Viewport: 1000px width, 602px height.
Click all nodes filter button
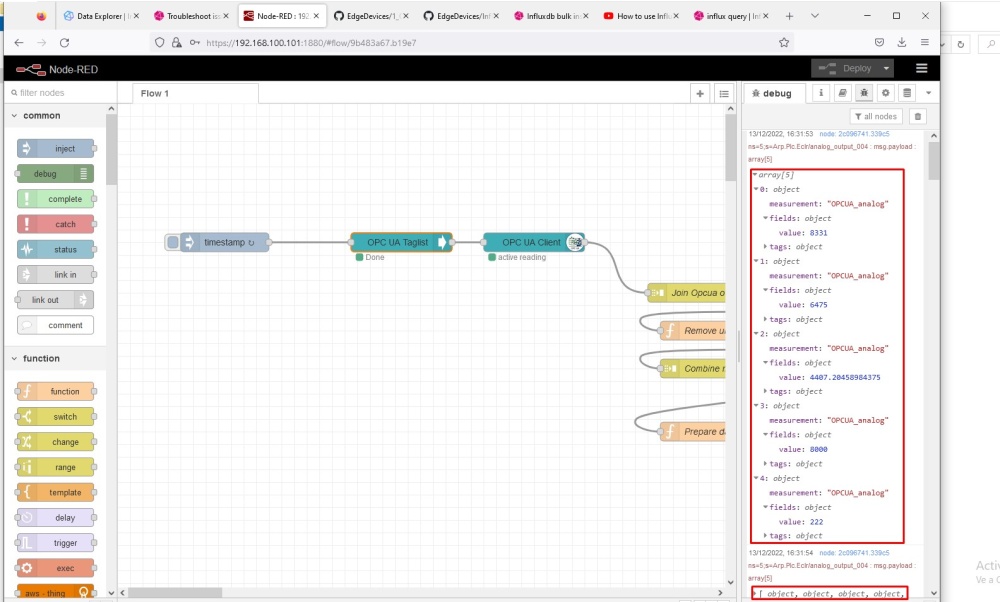tap(876, 116)
